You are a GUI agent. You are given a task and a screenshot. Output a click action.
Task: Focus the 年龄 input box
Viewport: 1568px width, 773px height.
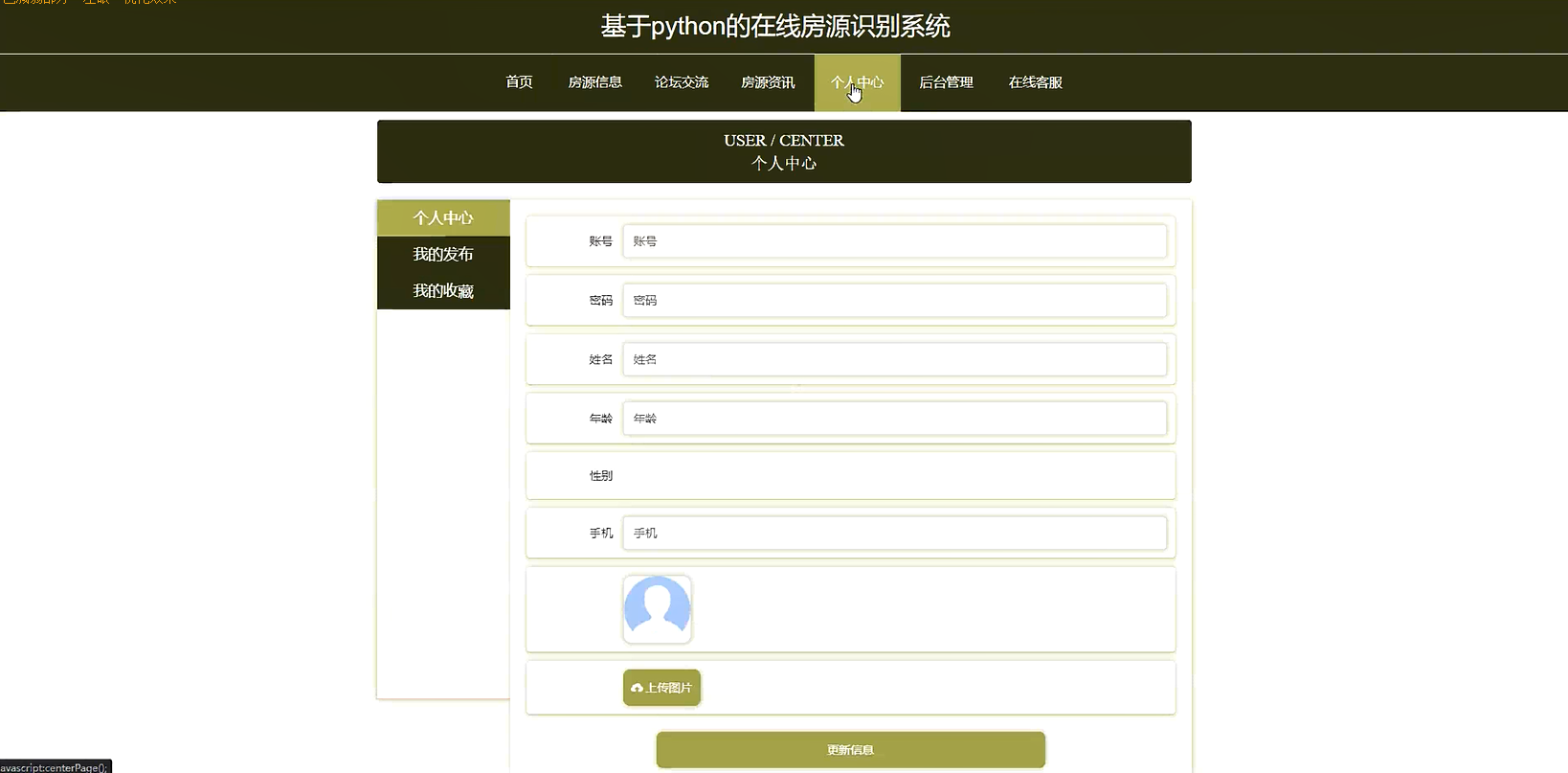(894, 419)
